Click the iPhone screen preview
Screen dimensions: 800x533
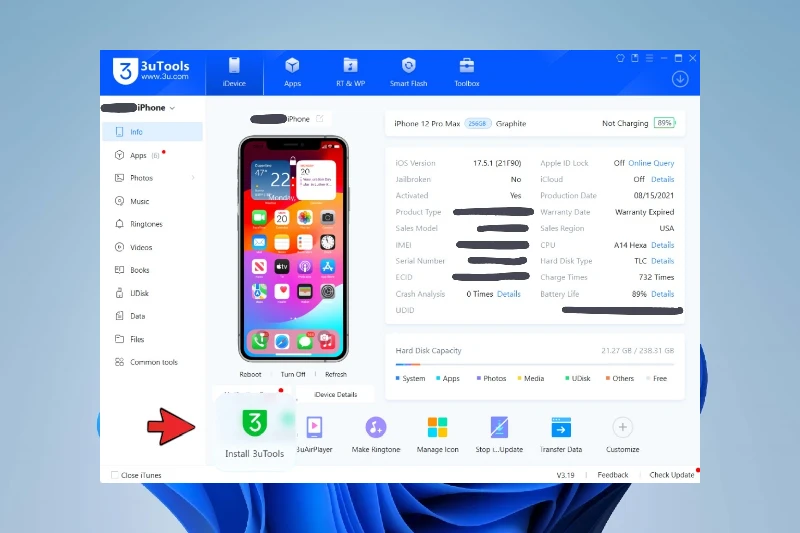click(293, 249)
